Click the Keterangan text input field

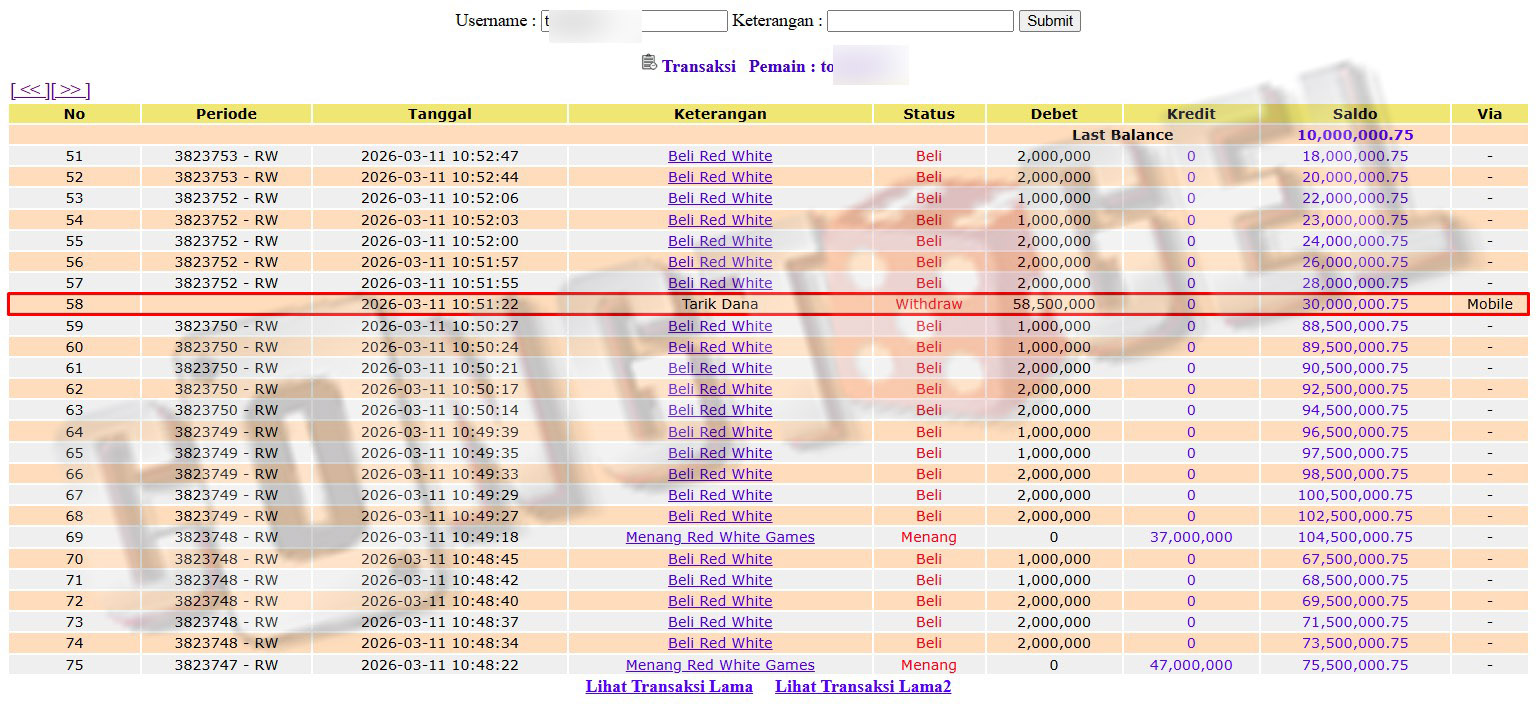919,21
